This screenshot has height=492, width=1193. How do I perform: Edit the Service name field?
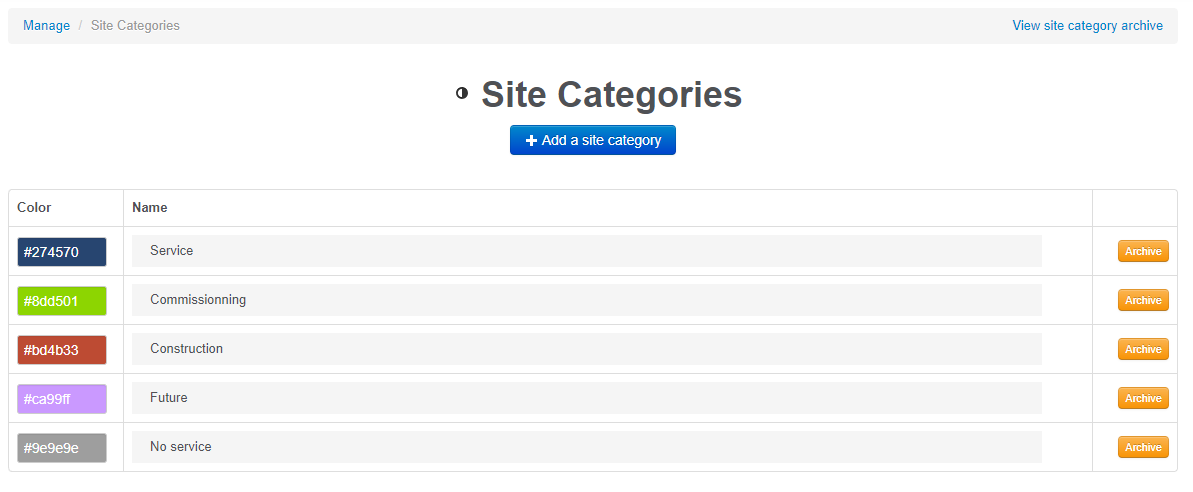[x=586, y=251]
